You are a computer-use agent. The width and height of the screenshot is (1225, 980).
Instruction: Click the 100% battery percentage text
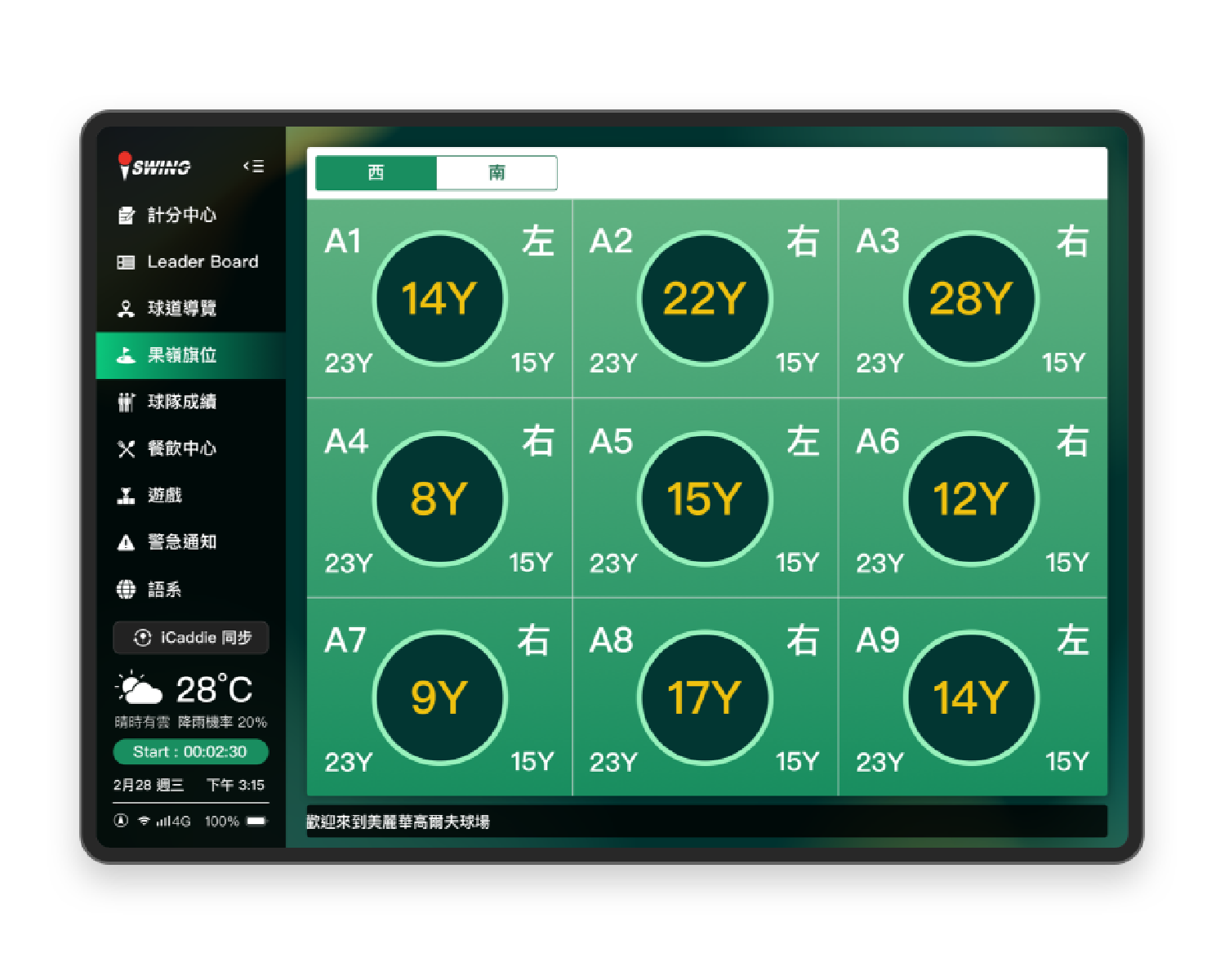221,821
